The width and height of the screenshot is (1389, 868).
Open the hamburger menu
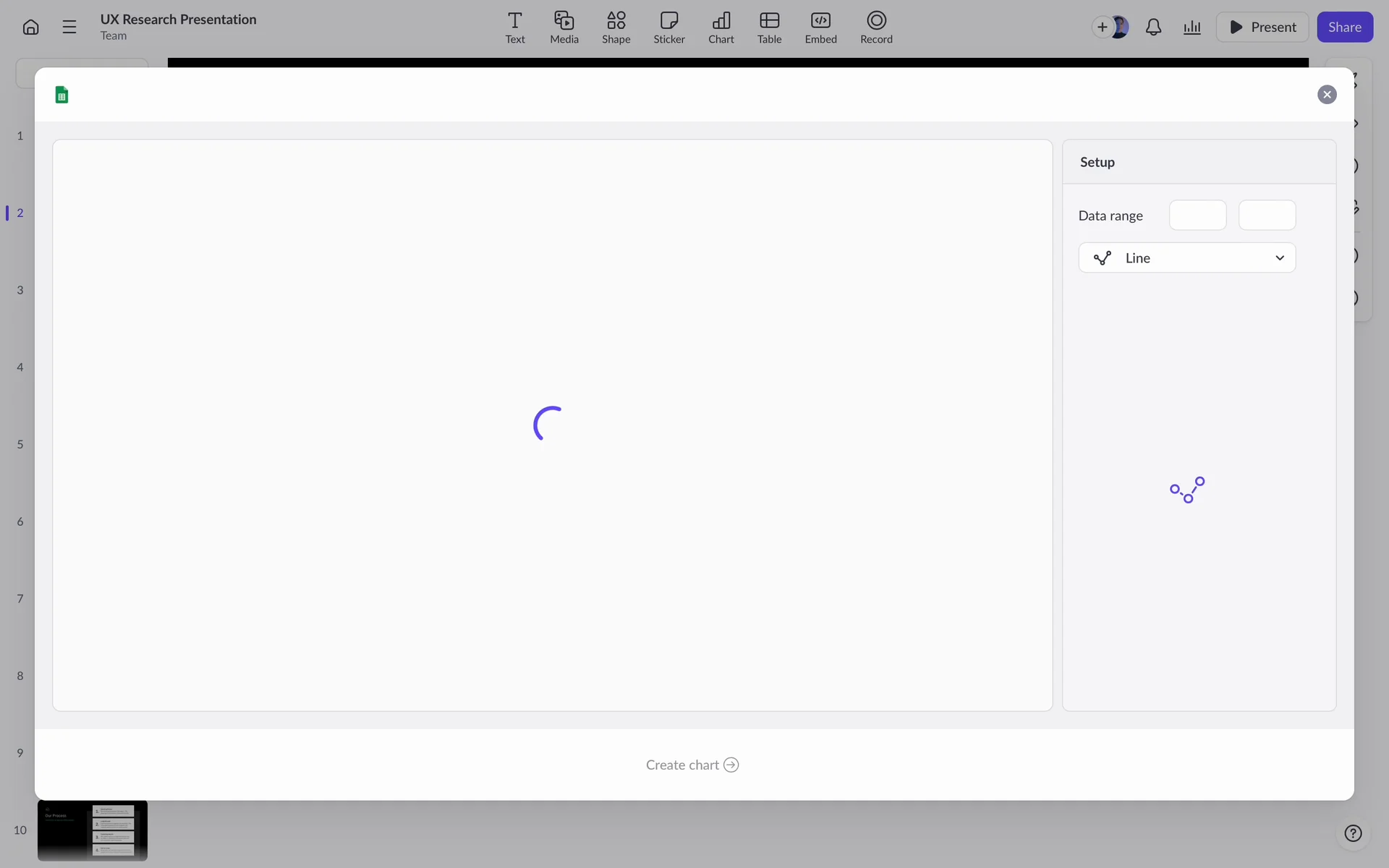69,27
